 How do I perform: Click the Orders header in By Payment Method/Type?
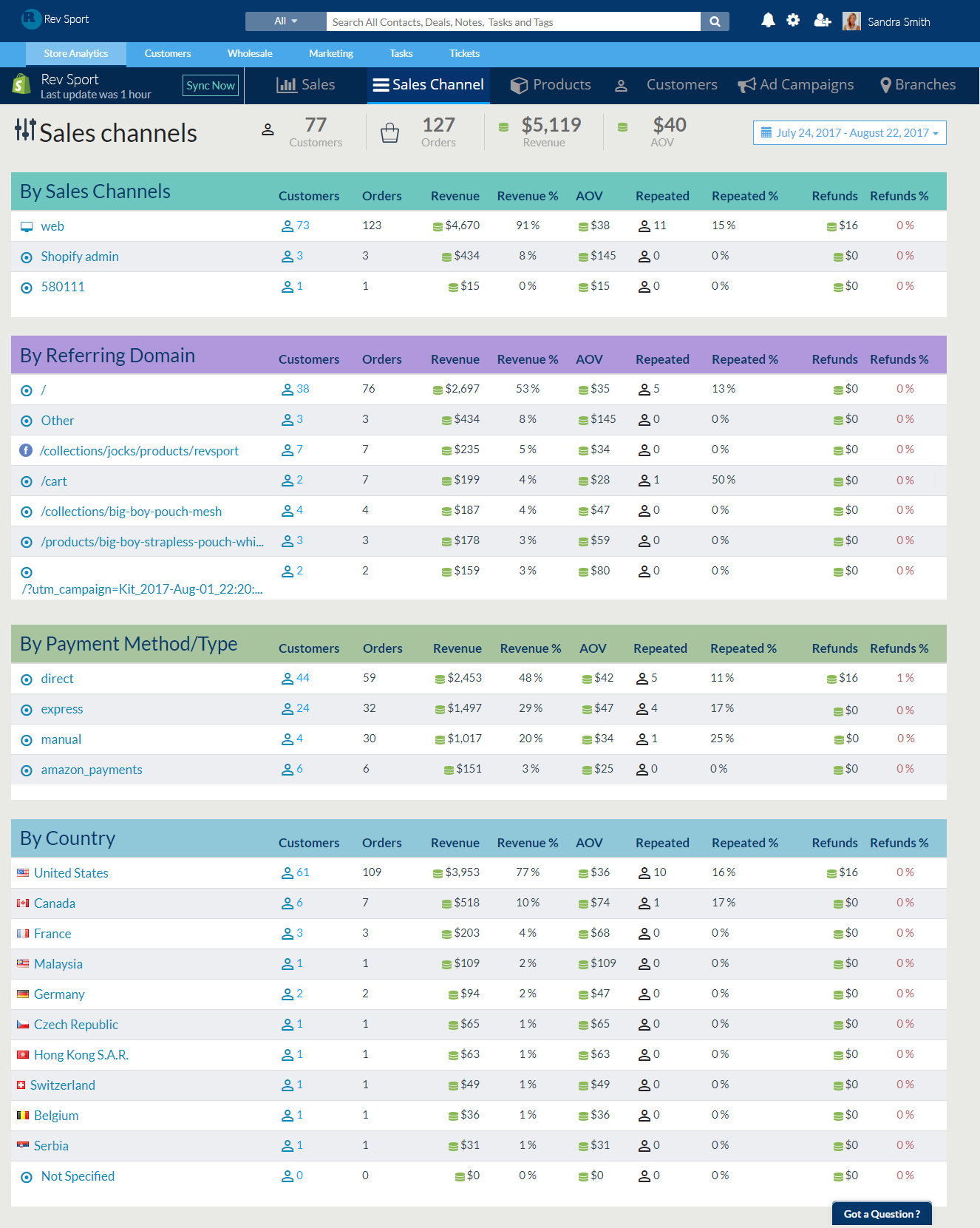(x=383, y=648)
